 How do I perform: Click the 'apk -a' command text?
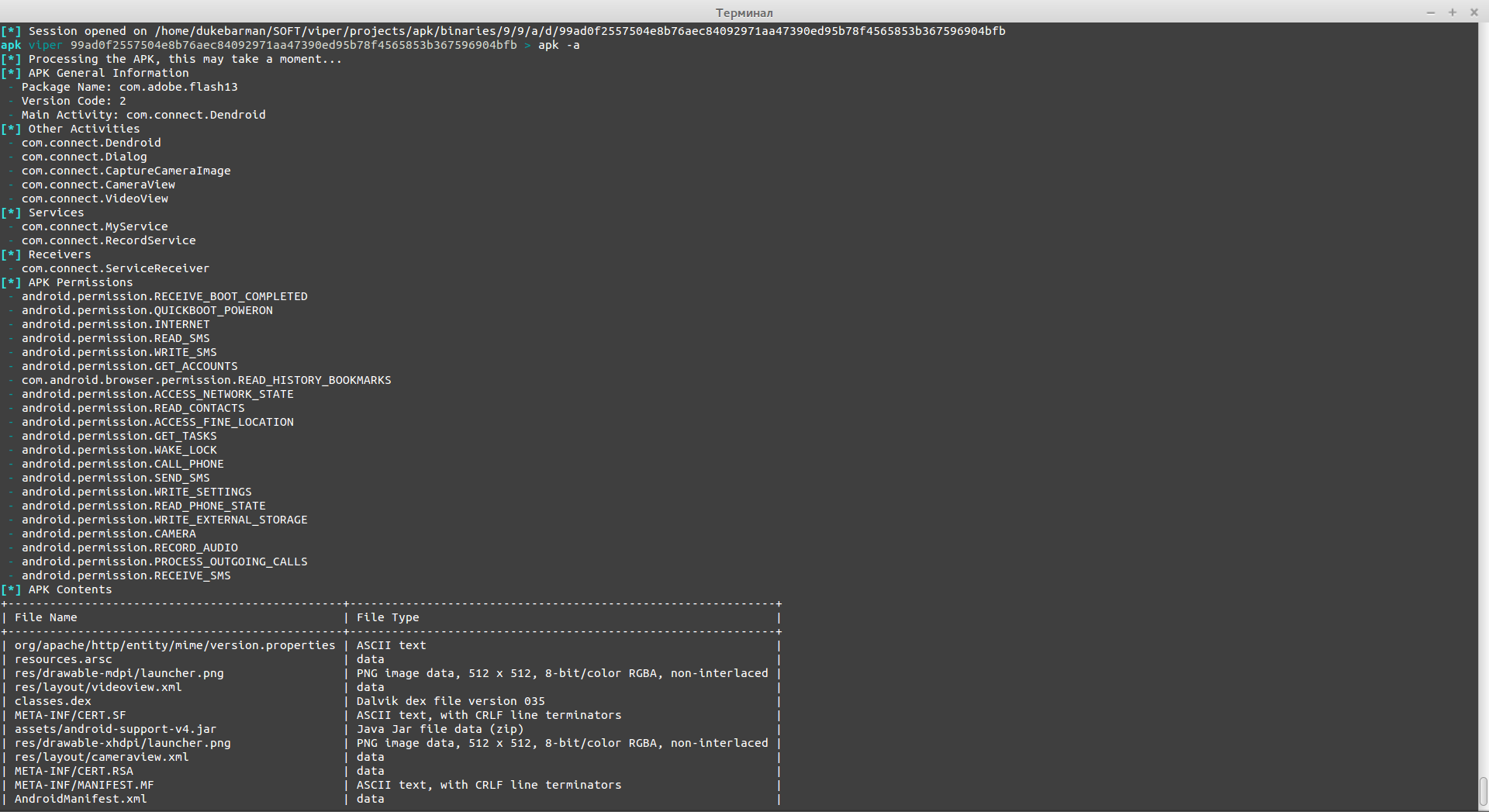(558, 45)
